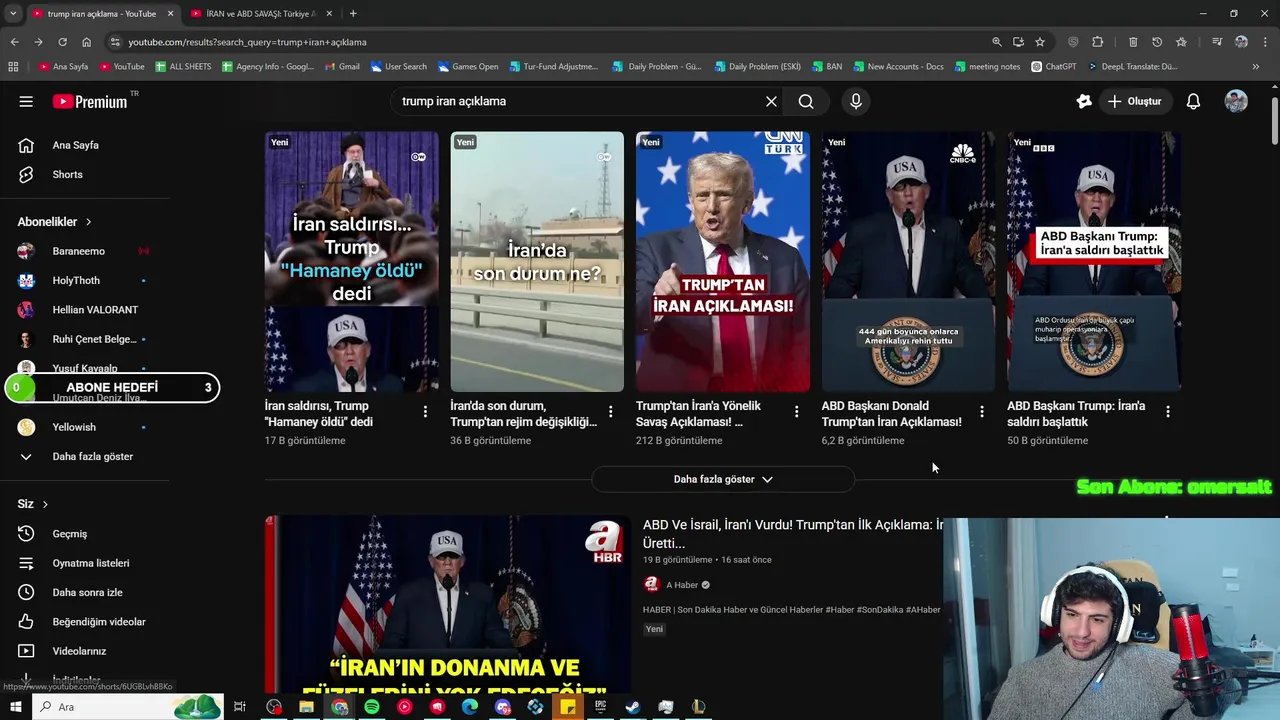The image size is (1280, 720).
Task: Expand shorts shelf with 'Daha fazla göster'
Action: coord(723,479)
